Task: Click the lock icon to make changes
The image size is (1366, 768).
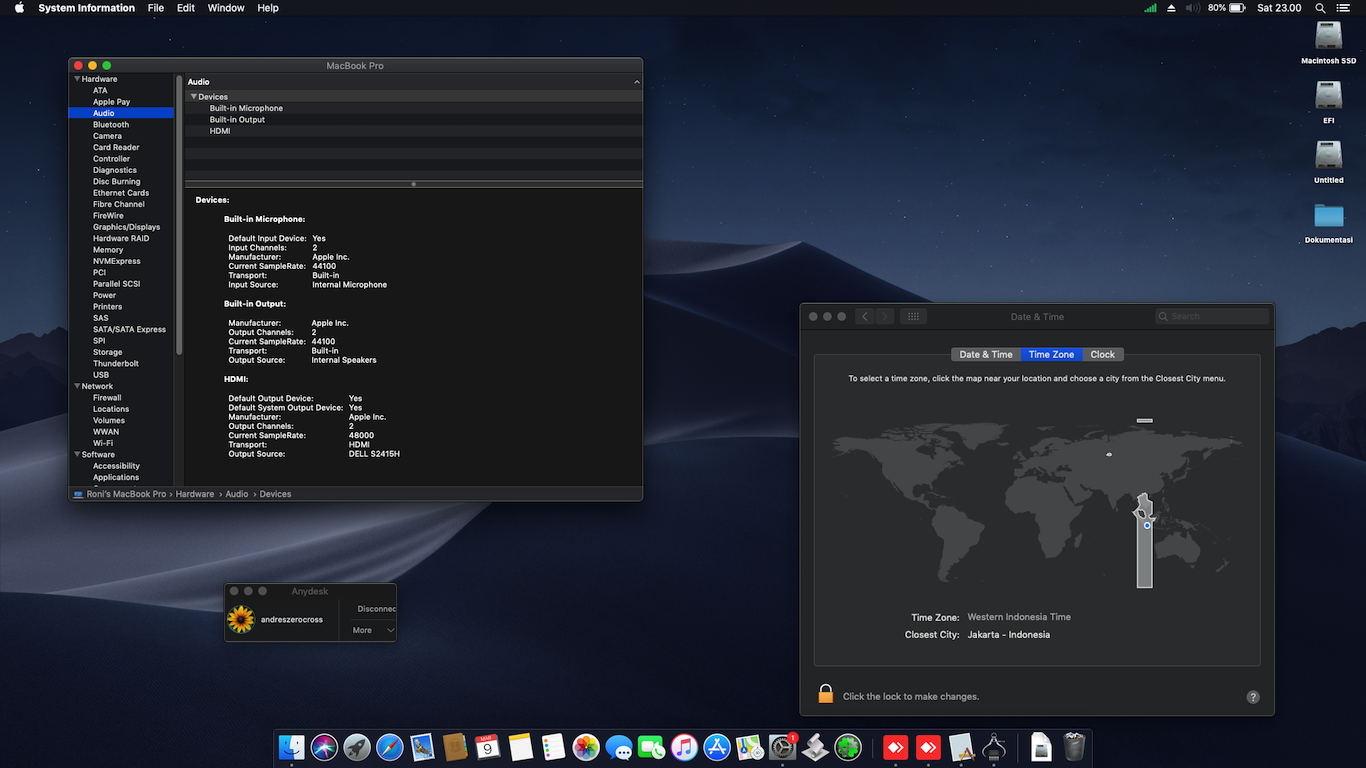Action: (x=826, y=695)
